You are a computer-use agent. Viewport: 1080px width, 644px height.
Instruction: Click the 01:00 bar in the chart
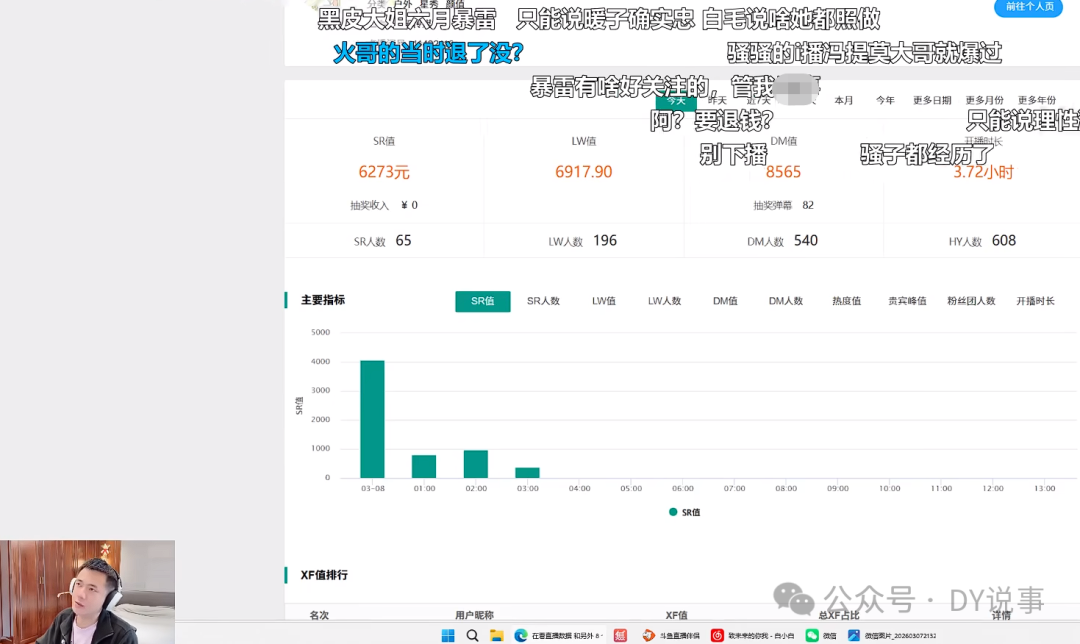(424, 466)
